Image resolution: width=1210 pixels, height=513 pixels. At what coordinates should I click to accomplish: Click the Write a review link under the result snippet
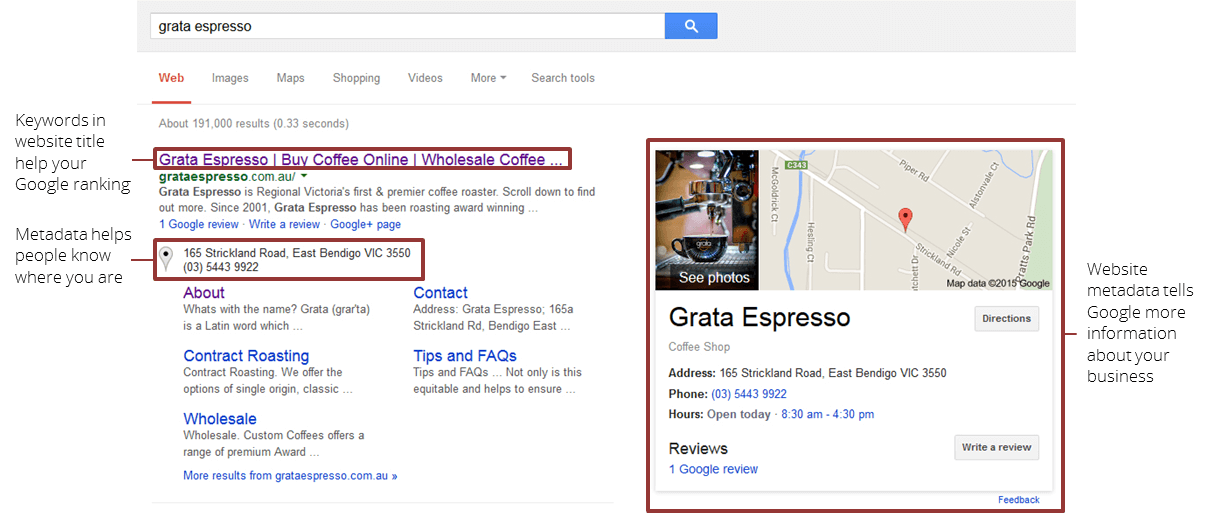pyautogui.click(x=284, y=224)
